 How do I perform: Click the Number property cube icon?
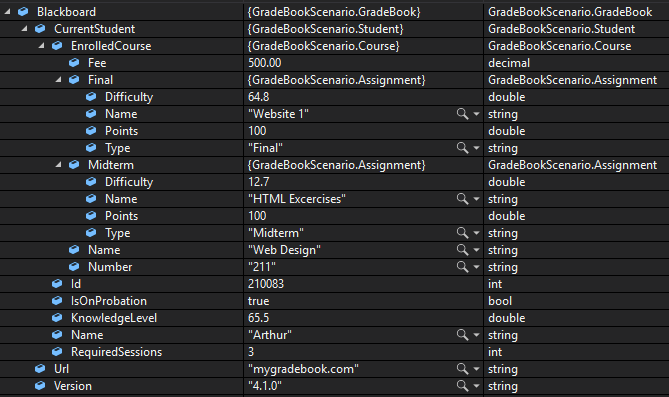point(74,267)
